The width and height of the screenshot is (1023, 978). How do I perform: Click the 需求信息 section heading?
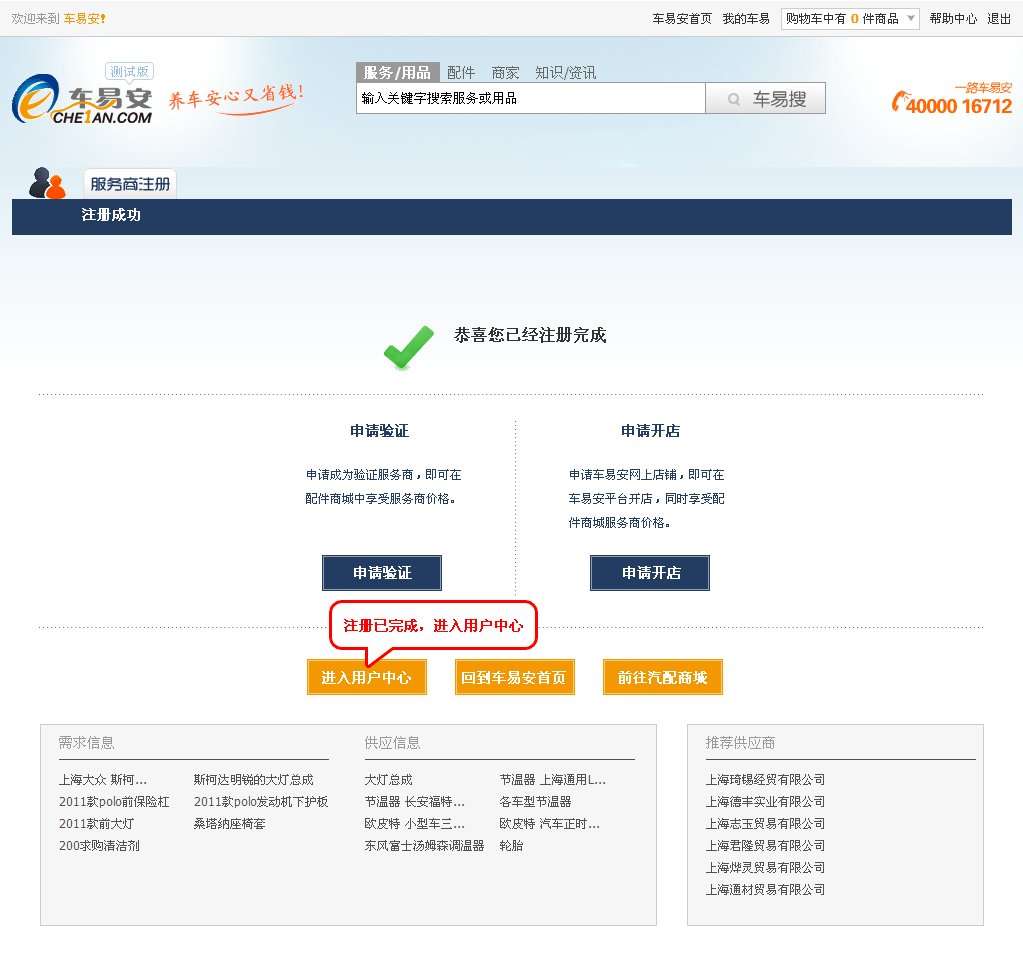pos(86,742)
